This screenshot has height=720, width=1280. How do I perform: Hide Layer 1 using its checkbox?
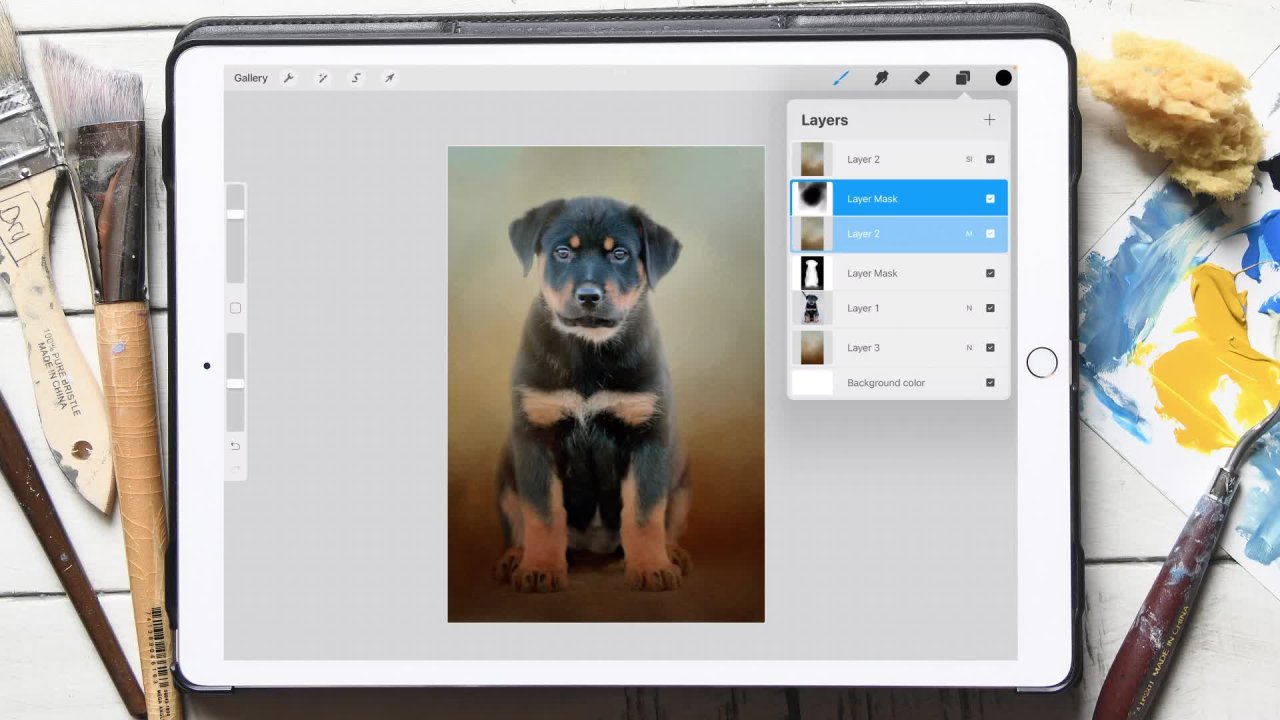pyautogui.click(x=990, y=308)
